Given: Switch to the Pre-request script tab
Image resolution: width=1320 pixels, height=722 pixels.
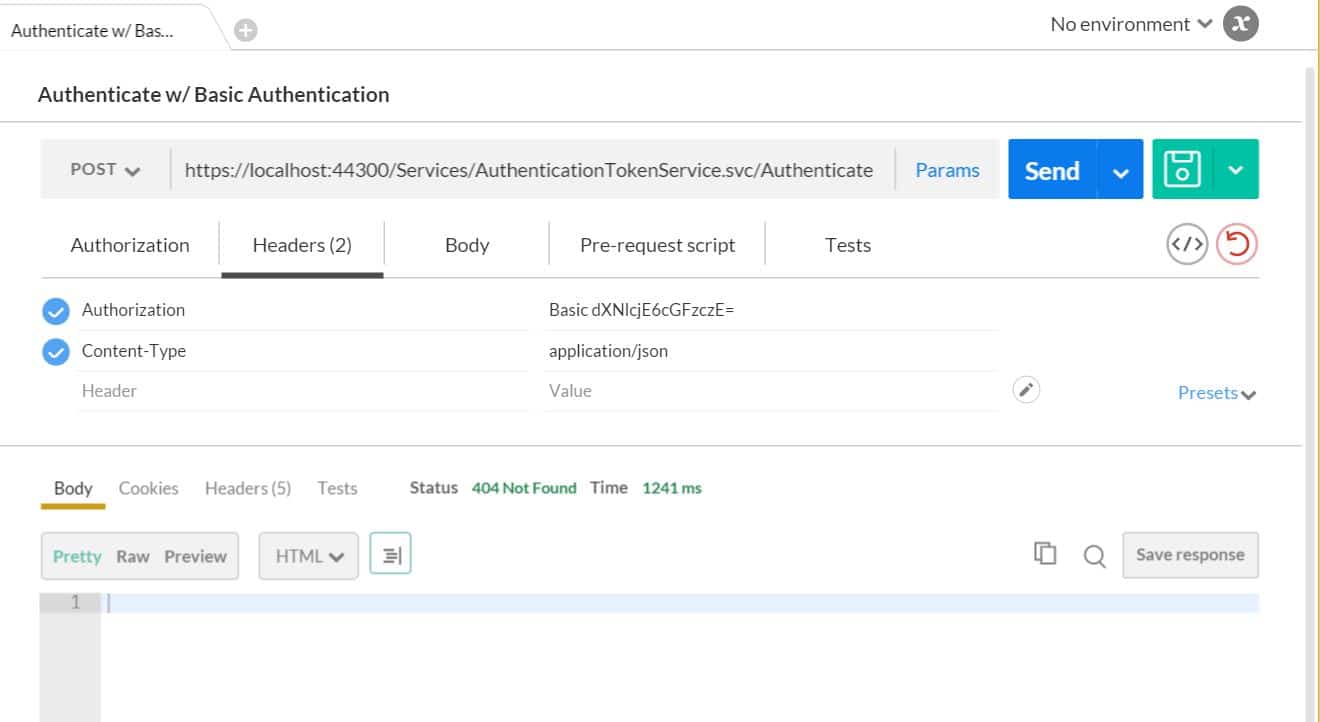Looking at the screenshot, I should 656,244.
